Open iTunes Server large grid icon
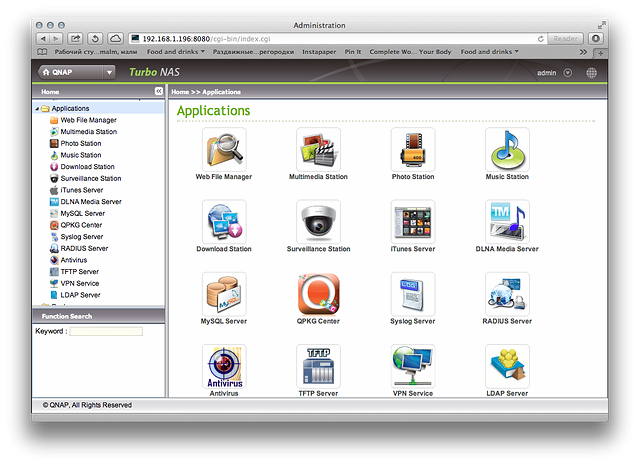 (413, 222)
